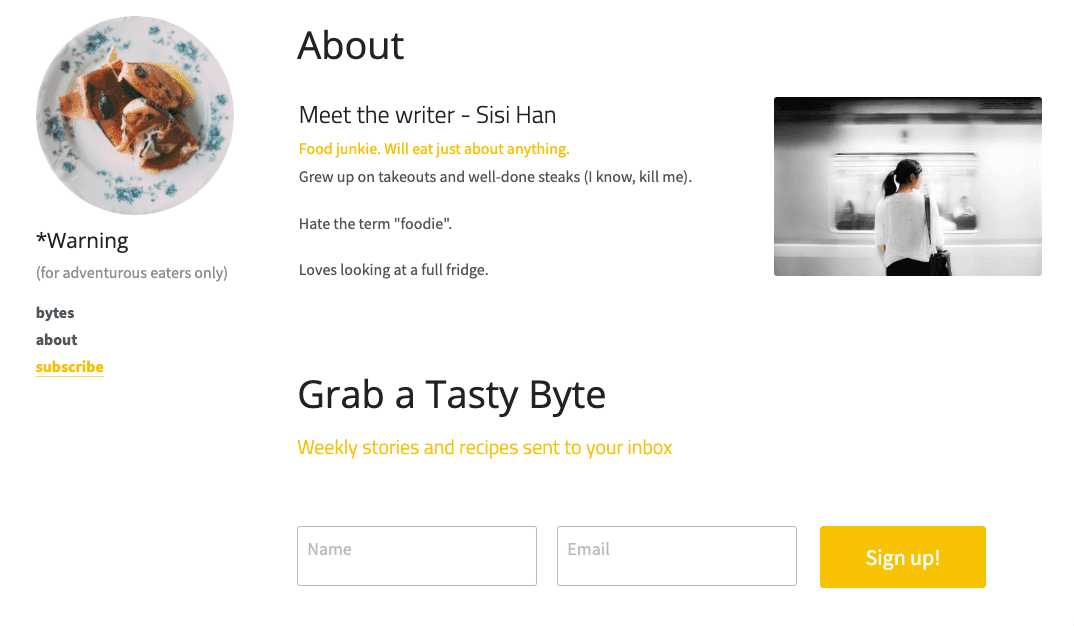Select the yellow 'Food junkie' tagline
Screen dimensions: 1074x626
click(x=434, y=148)
